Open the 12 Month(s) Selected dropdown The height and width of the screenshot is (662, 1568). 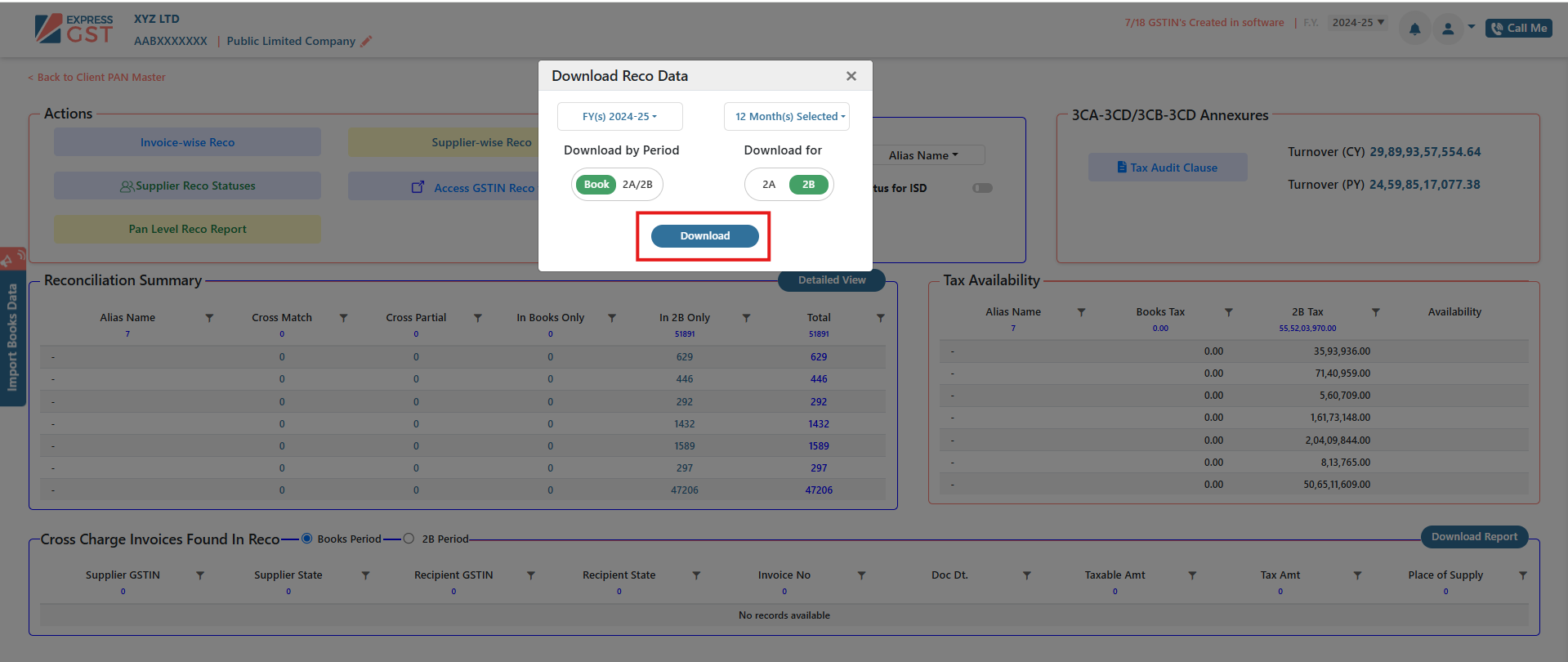[x=786, y=117]
